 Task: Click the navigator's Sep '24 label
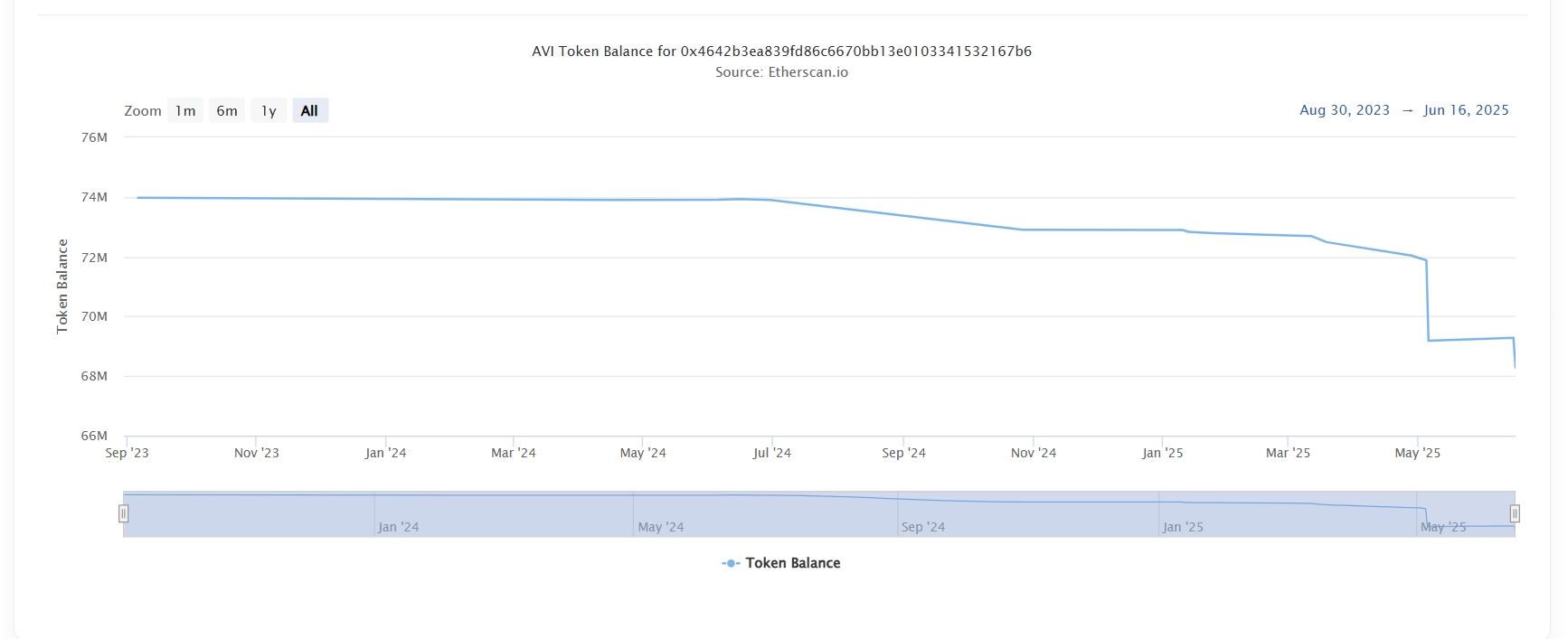[x=922, y=527]
